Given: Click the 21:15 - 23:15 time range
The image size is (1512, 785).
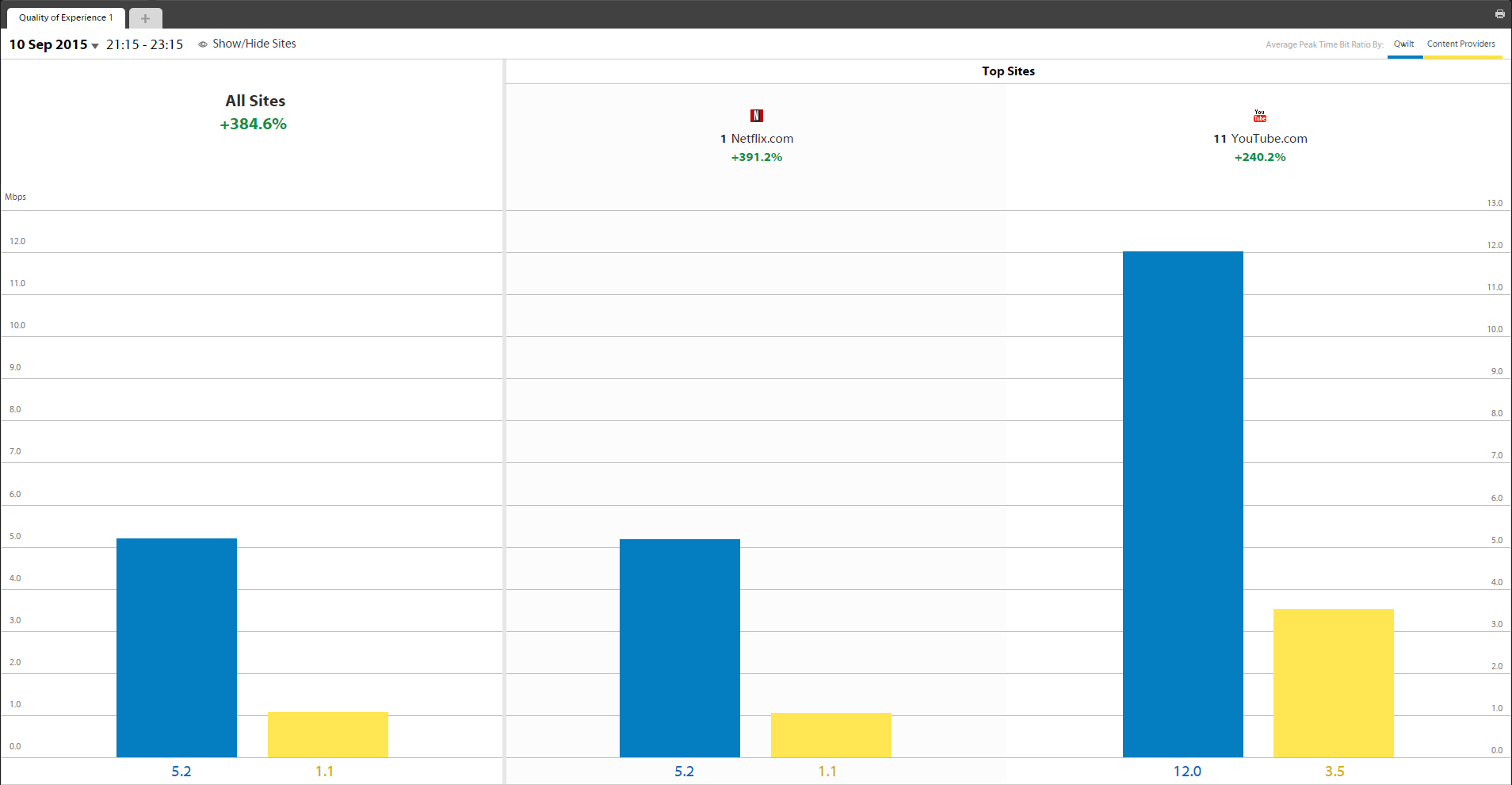Looking at the screenshot, I should [x=145, y=44].
